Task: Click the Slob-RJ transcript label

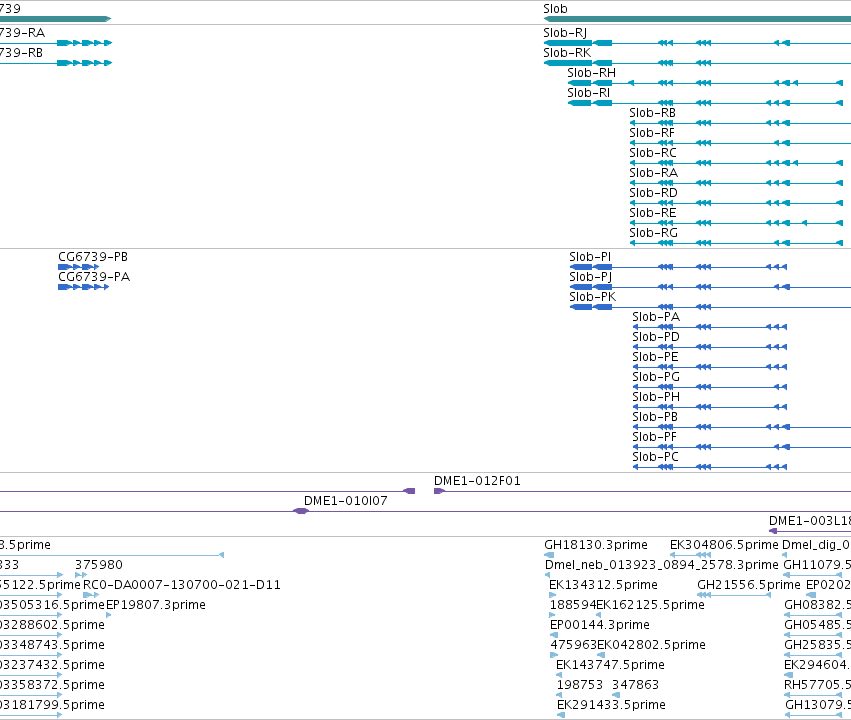Action: 565,33
